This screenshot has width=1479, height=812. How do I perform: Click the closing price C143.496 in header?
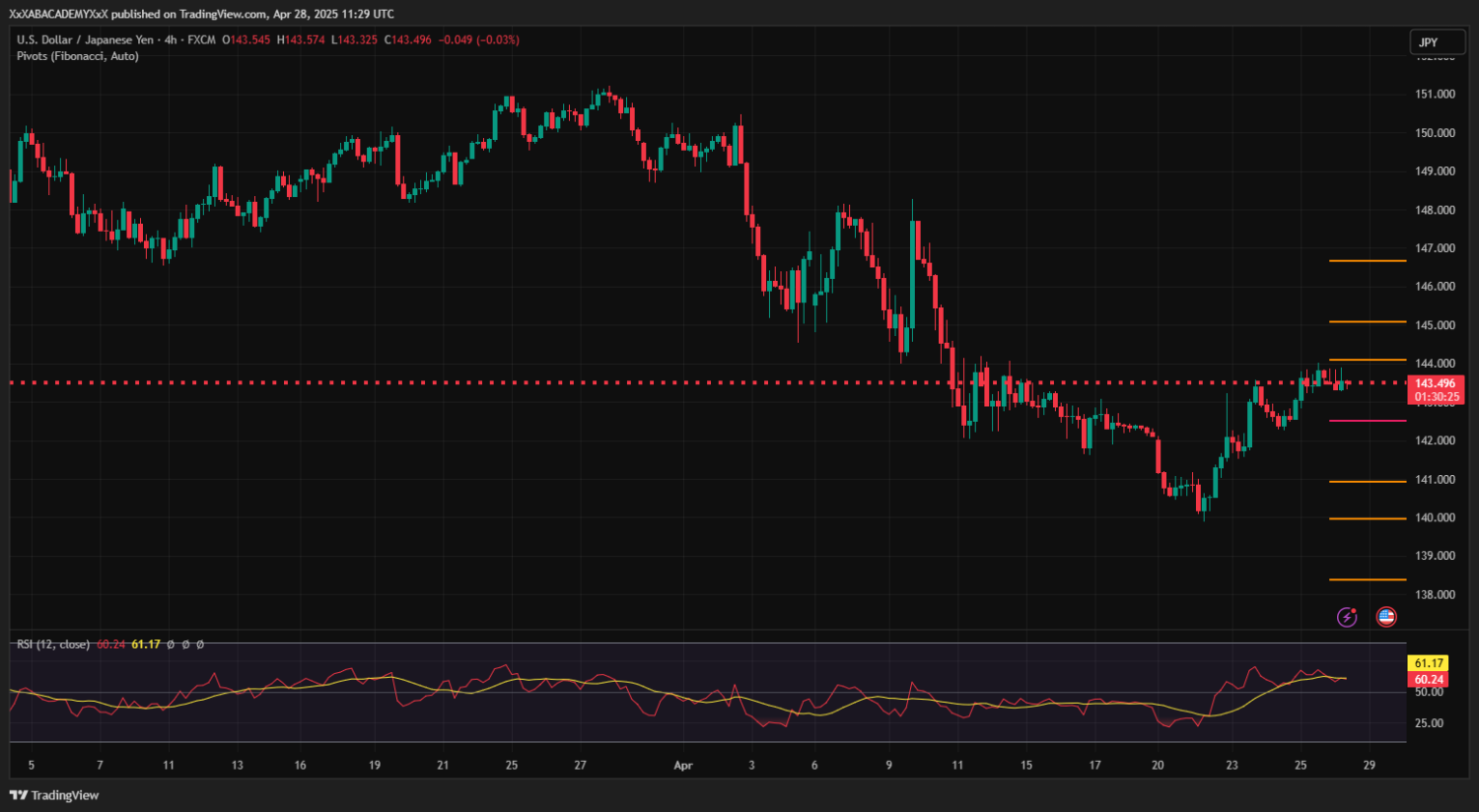coord(408,40)
